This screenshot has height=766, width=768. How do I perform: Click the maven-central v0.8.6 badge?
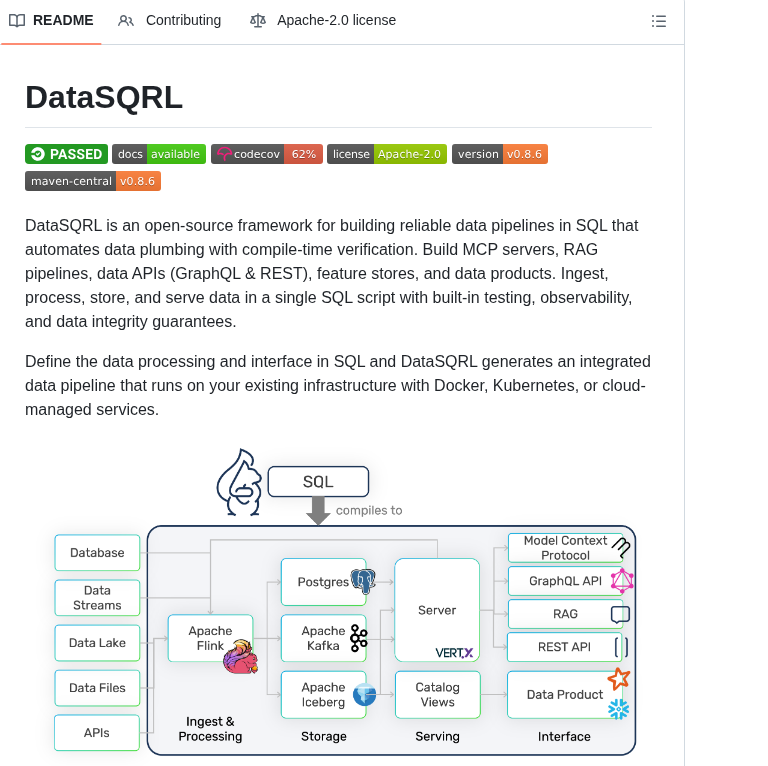click(93, 181)
